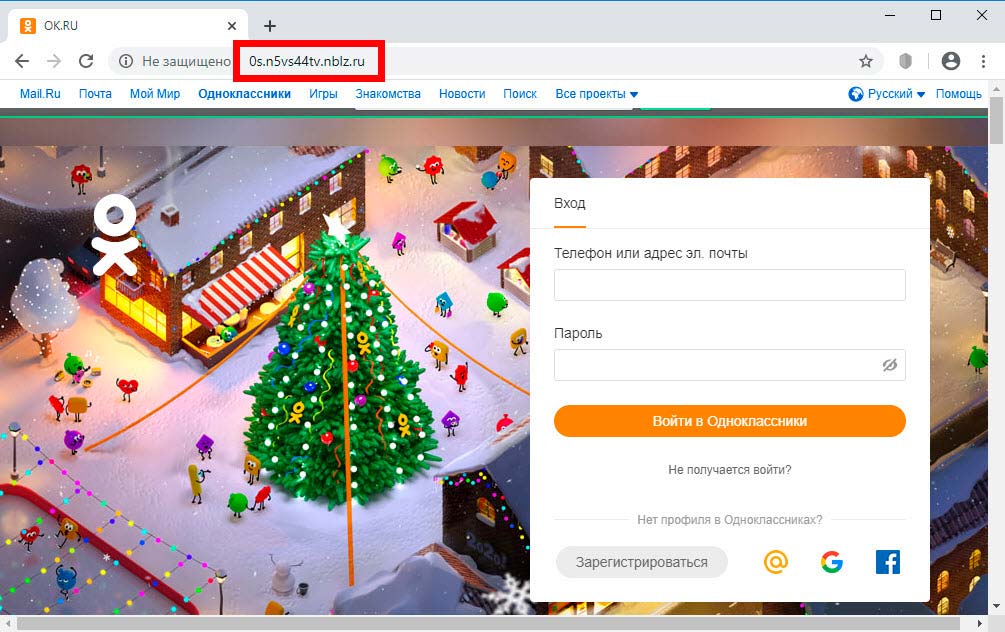Focus the phone or email input field
This screenshot has width=1005, height=632.
pyautogui.click(x=729, y=285)
